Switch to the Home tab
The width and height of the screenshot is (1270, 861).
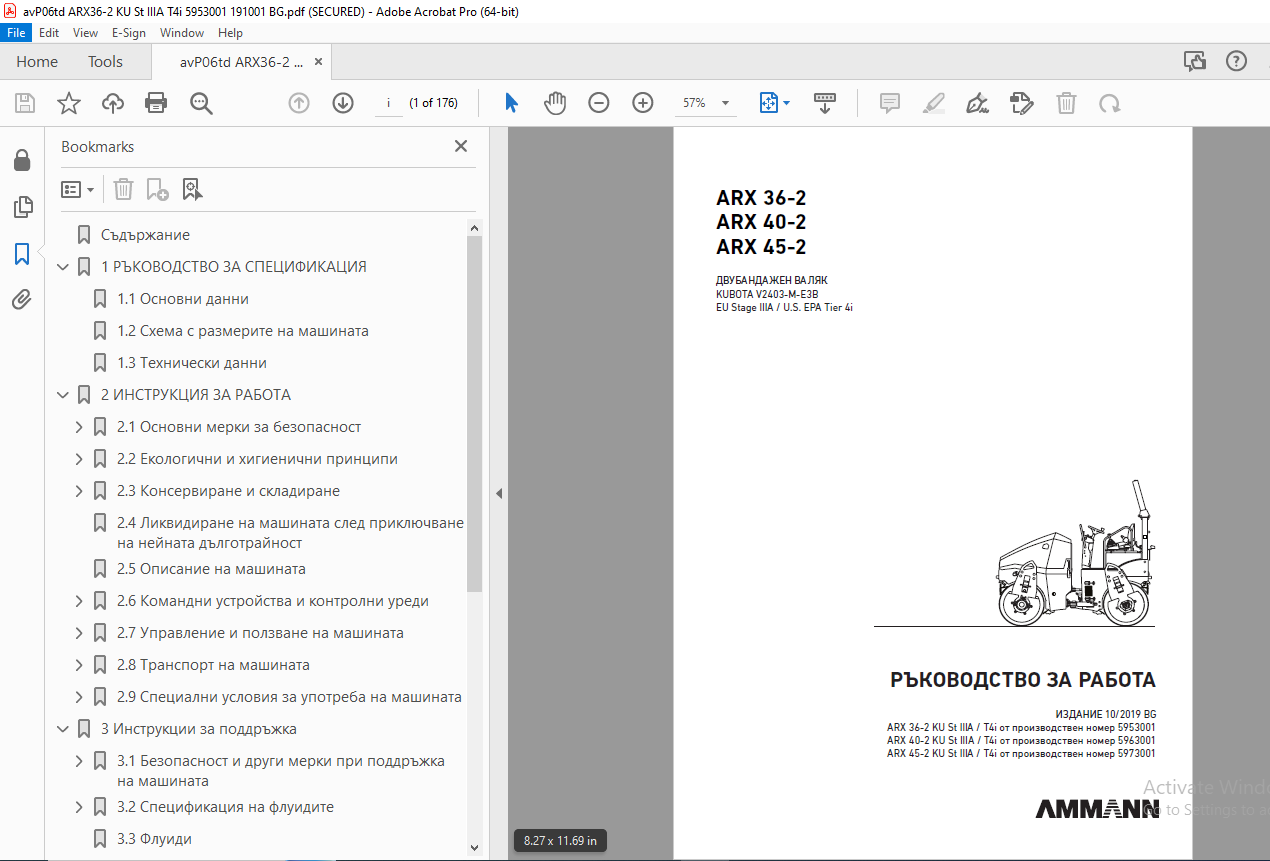click(37, 62)
